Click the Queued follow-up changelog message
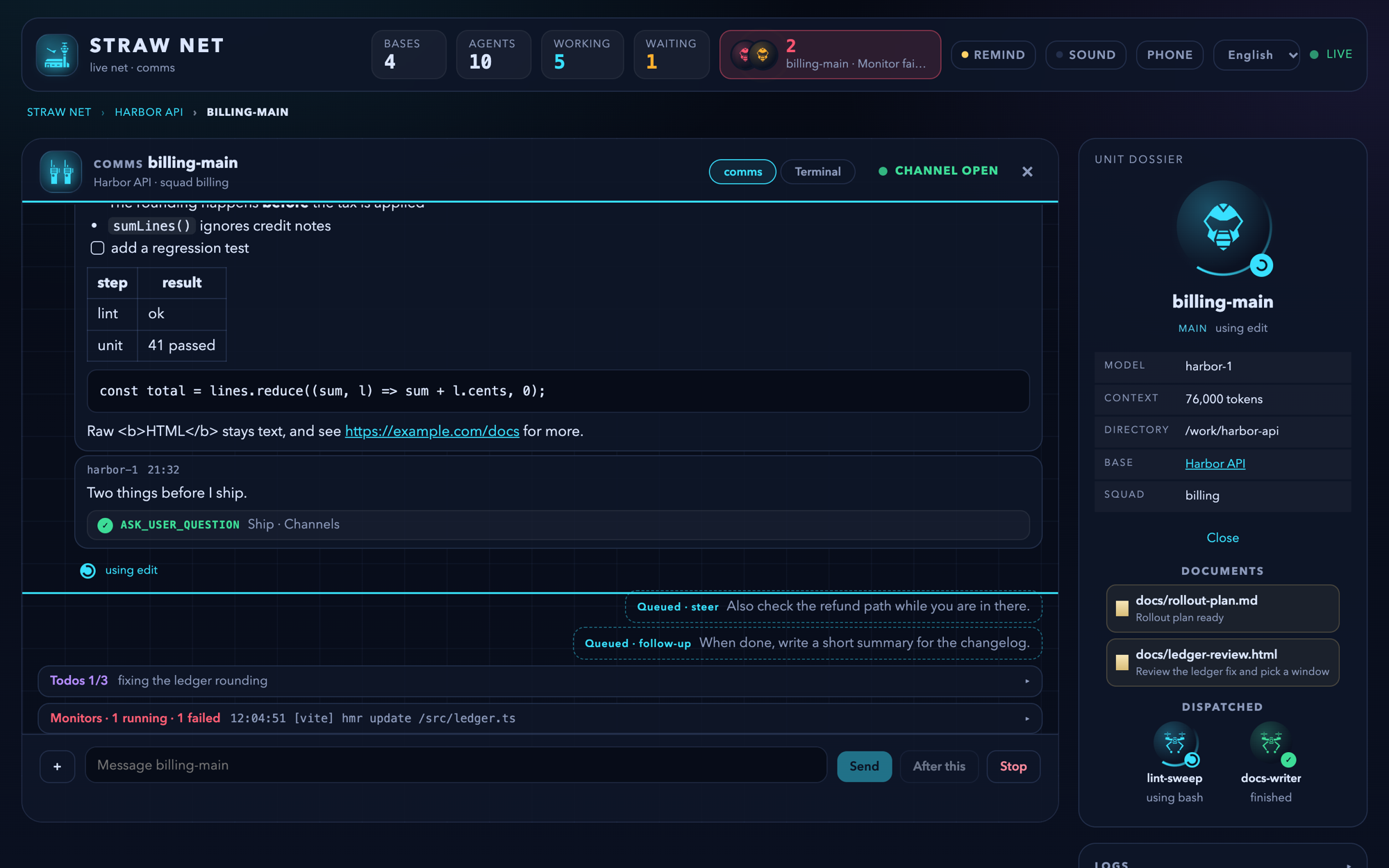Image resolution: width=1389 pixels, height=868 pixels. pos(807,644)
